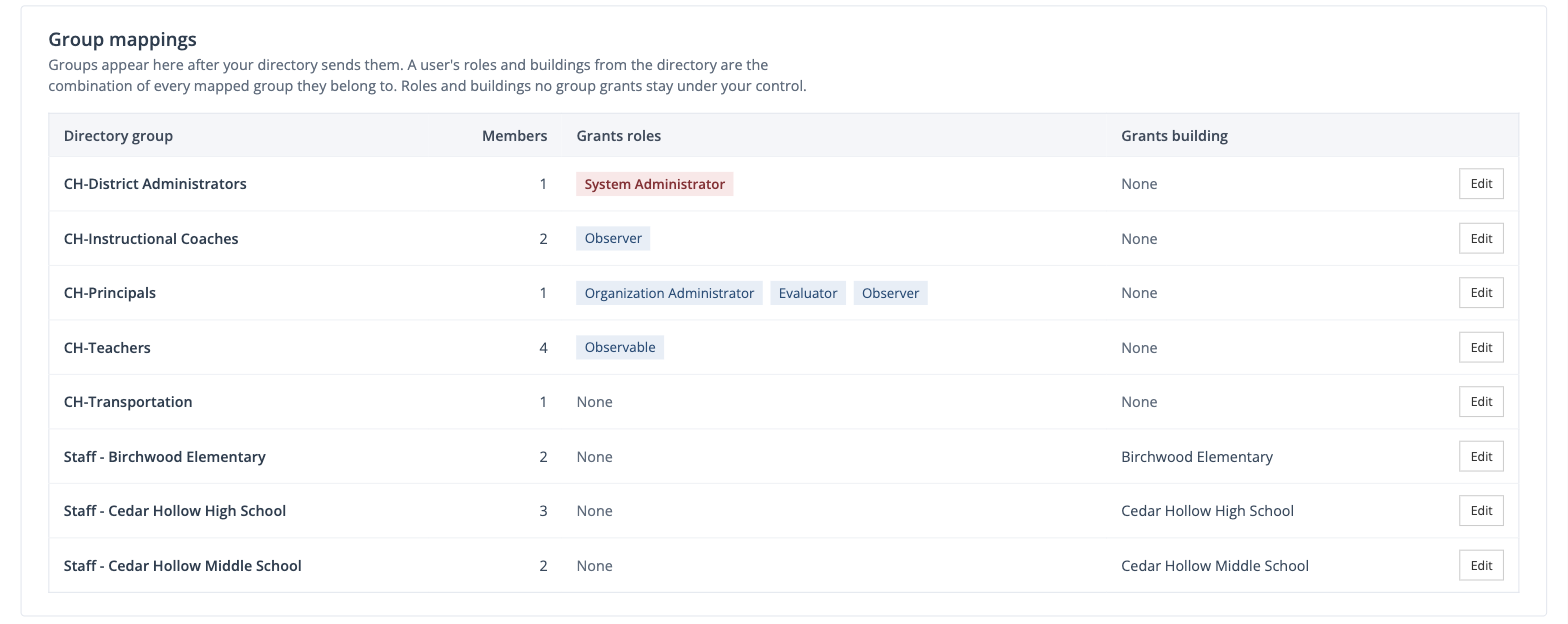Image resolution: width=1568 pixels, height=624 pixels.
Task: Select the CH-Principals group name
Action: click(110, 293)
